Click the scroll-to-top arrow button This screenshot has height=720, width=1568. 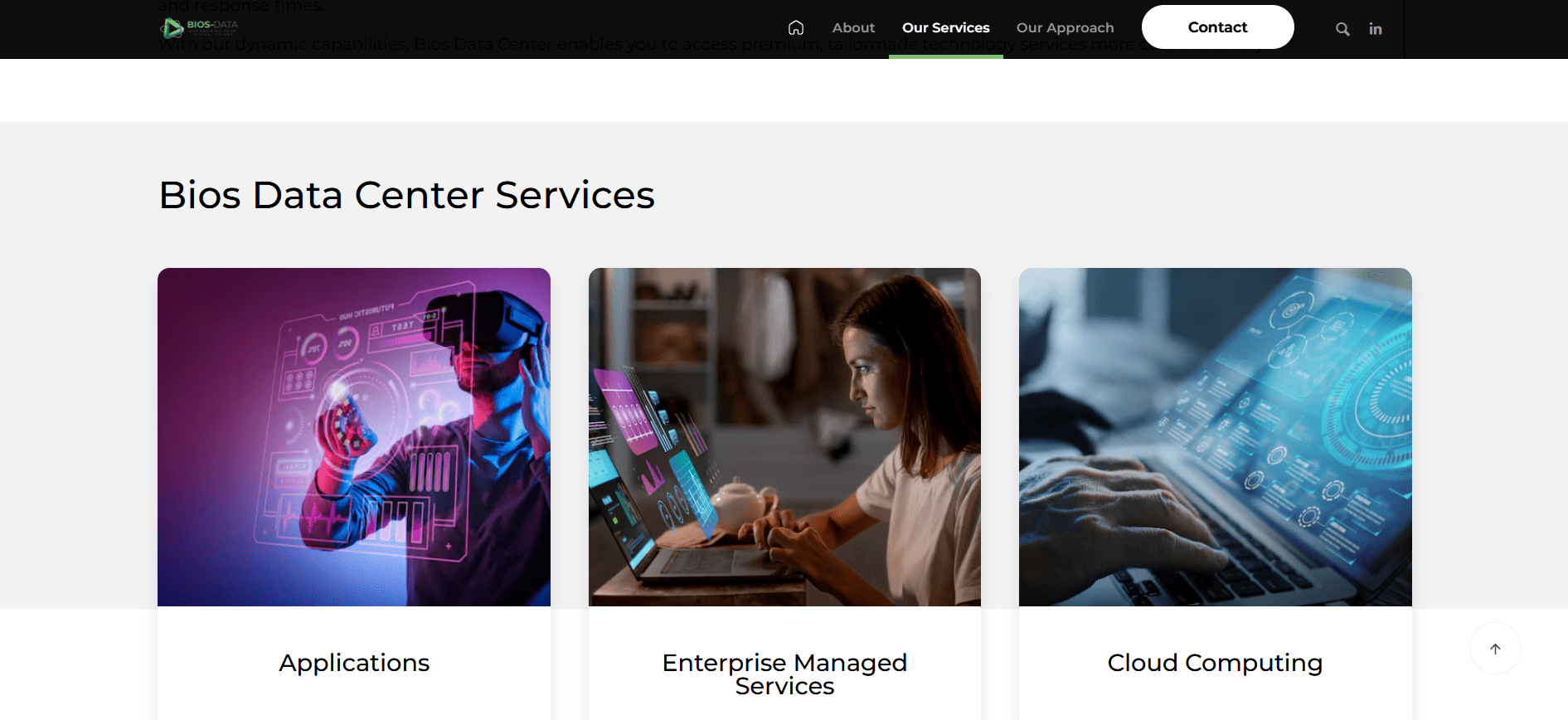(x=1495, y=649)
